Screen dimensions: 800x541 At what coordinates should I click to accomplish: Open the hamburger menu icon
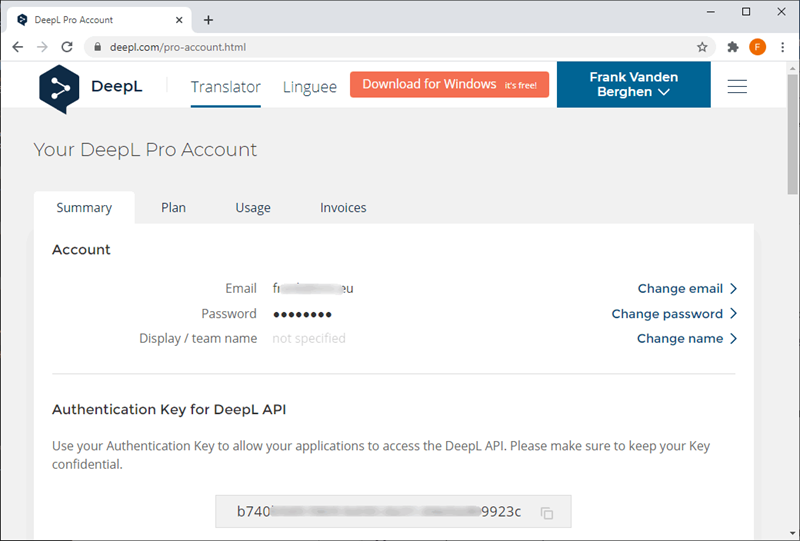737,87
